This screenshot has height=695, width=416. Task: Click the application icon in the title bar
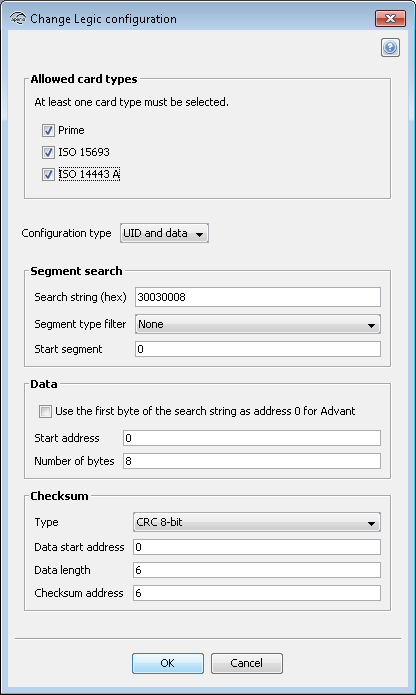pos(18,19)
